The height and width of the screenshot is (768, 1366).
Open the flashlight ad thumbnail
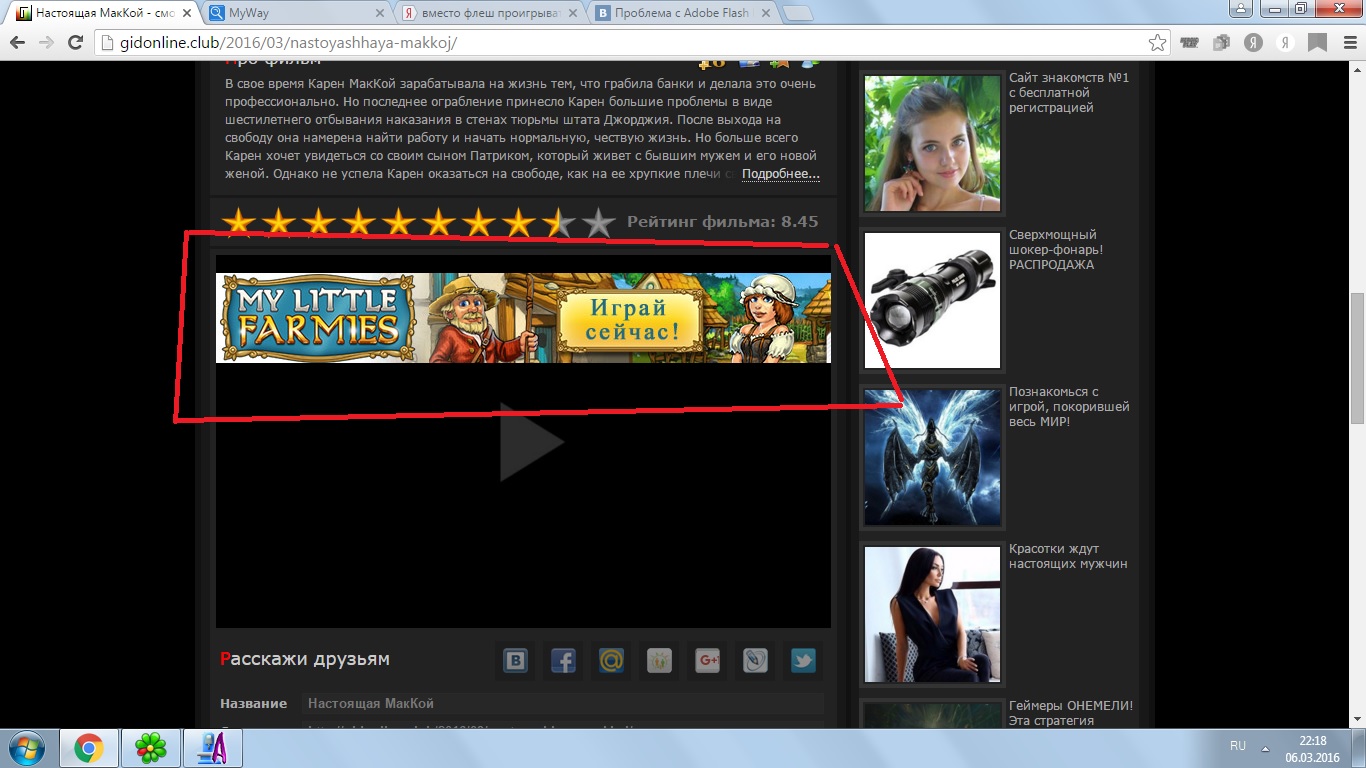[932, 301]
